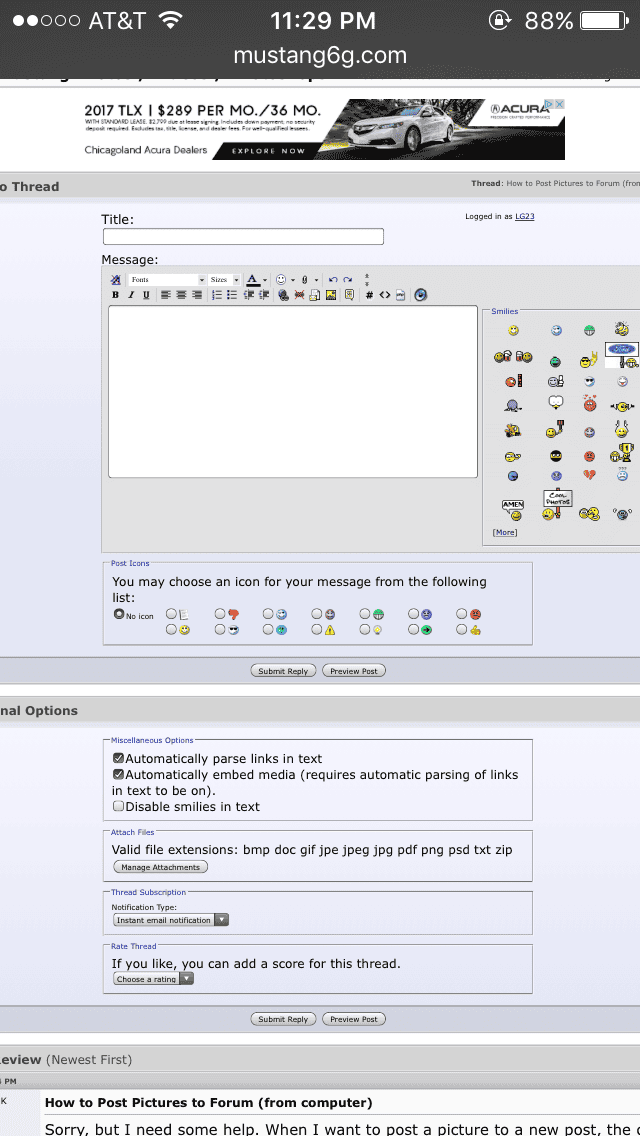Image resolution: width=640 pixels, height=1136 pixels.
Task: Select the warning triangle post icon
Action: coord(317,630)
